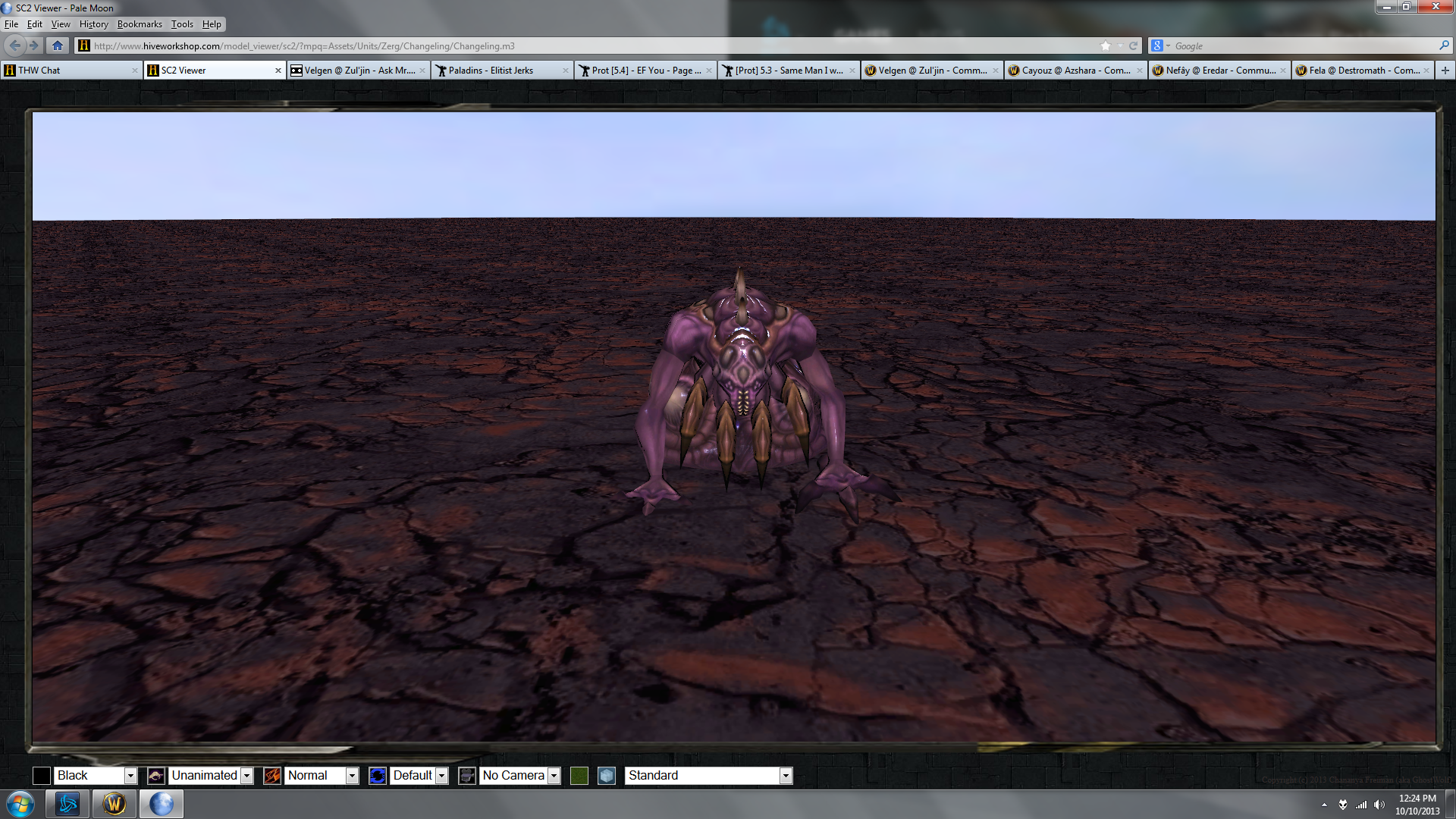Switch to Fela @ Destromath tab

(1363, 70)
